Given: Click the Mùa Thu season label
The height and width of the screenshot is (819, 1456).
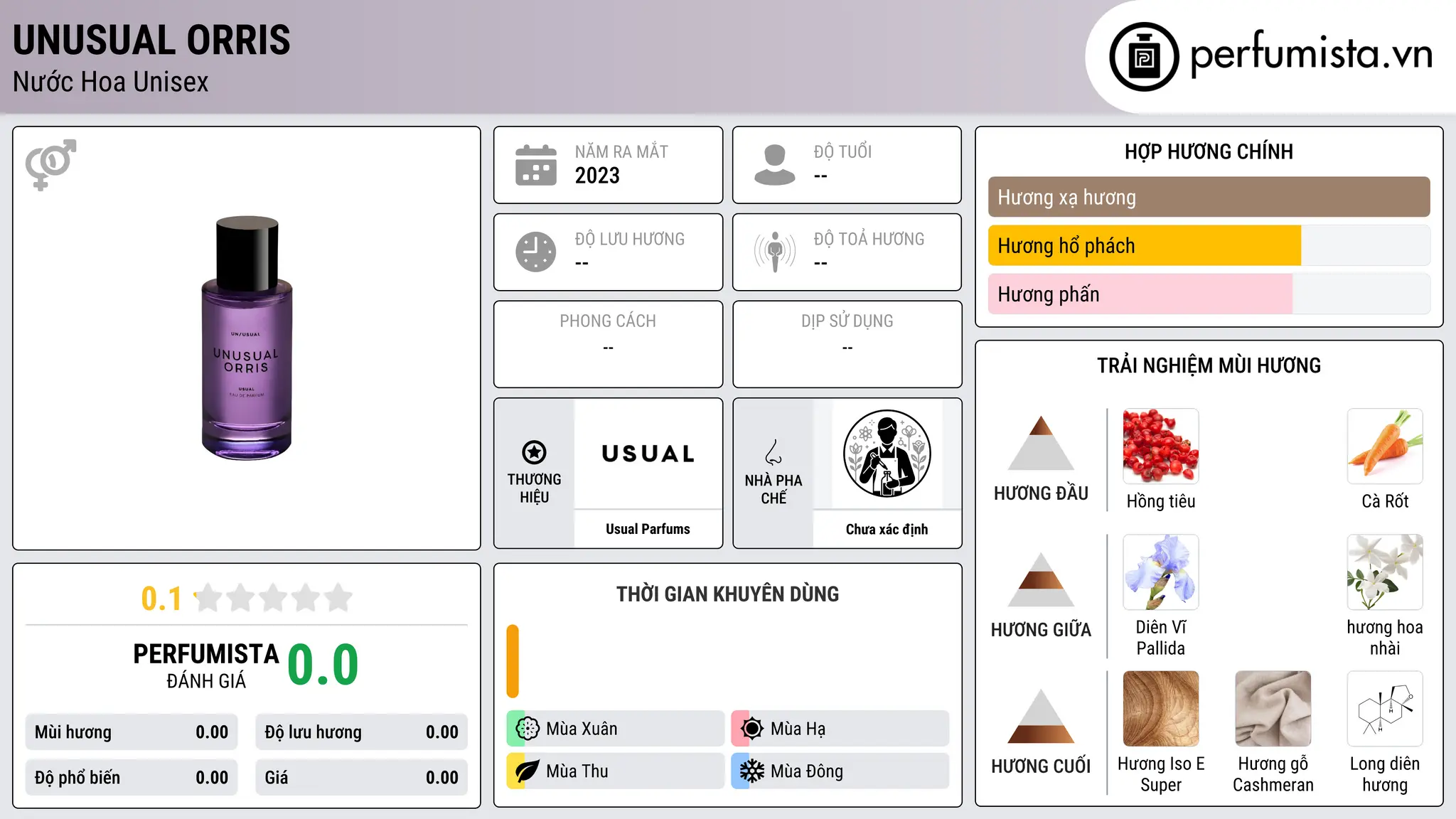Looking at the screenshot, I should coord(577,771).
